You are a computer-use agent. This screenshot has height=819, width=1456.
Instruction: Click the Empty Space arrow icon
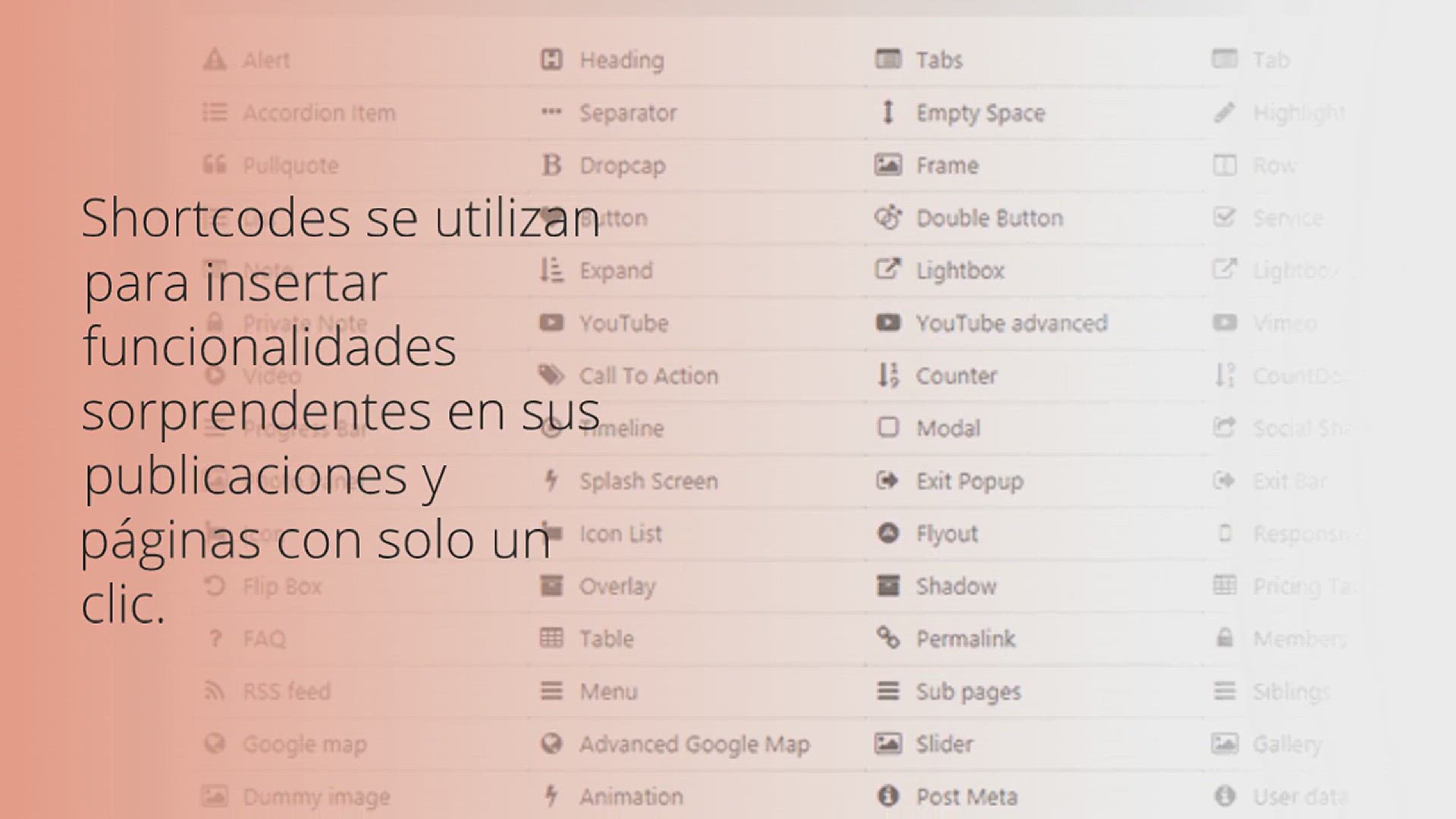pyautogui.click(x=888, y=112)
